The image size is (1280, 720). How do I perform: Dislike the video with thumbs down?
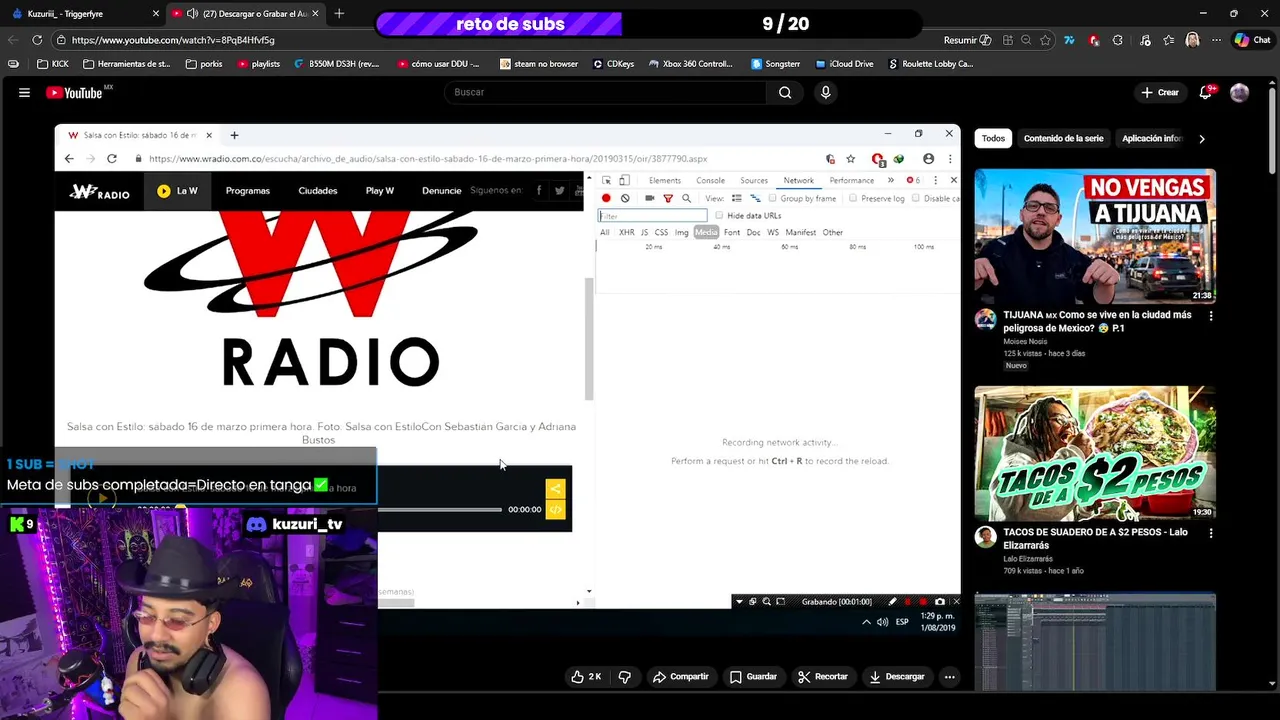pyautogui.click(x=624, y=677)
